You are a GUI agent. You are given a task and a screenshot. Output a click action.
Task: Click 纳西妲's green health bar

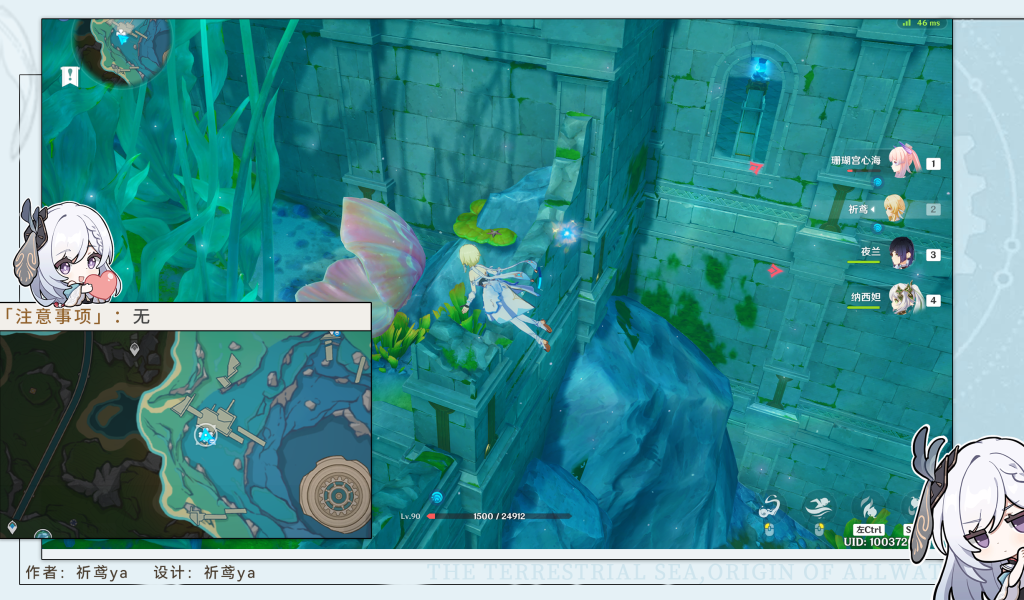click(x=864, y=307)
